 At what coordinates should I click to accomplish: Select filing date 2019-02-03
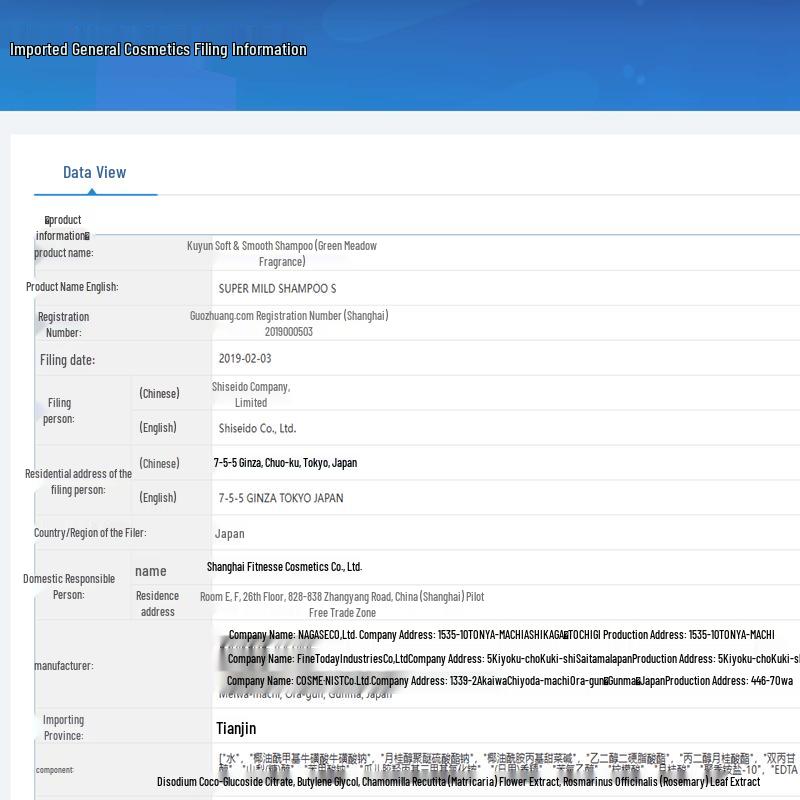[x=245, y=359]
